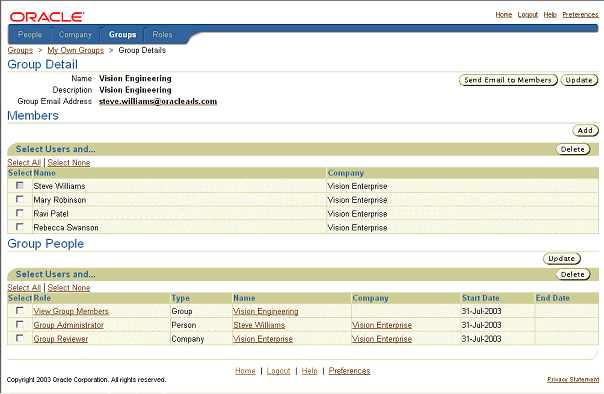Screen dimensions: 604x394
Task: Click the End Date column header
Action: 552,298
